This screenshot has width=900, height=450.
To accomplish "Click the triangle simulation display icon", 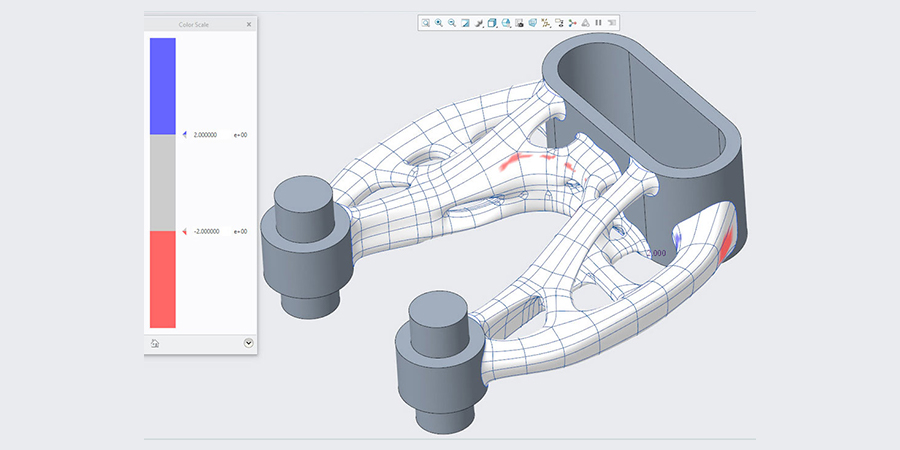I will pyautogui.click(x=585, y=22).
